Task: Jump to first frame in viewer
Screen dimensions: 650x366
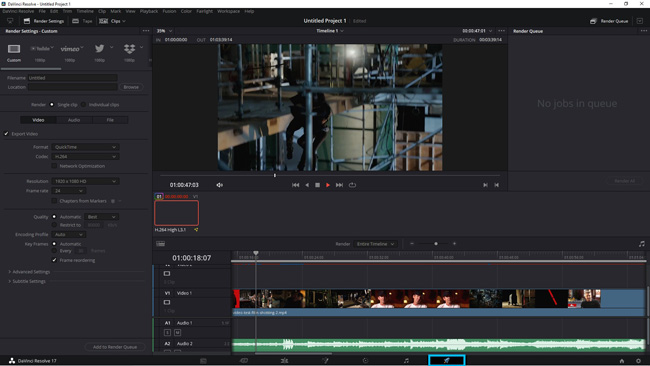Action: [x=296, y=185]
